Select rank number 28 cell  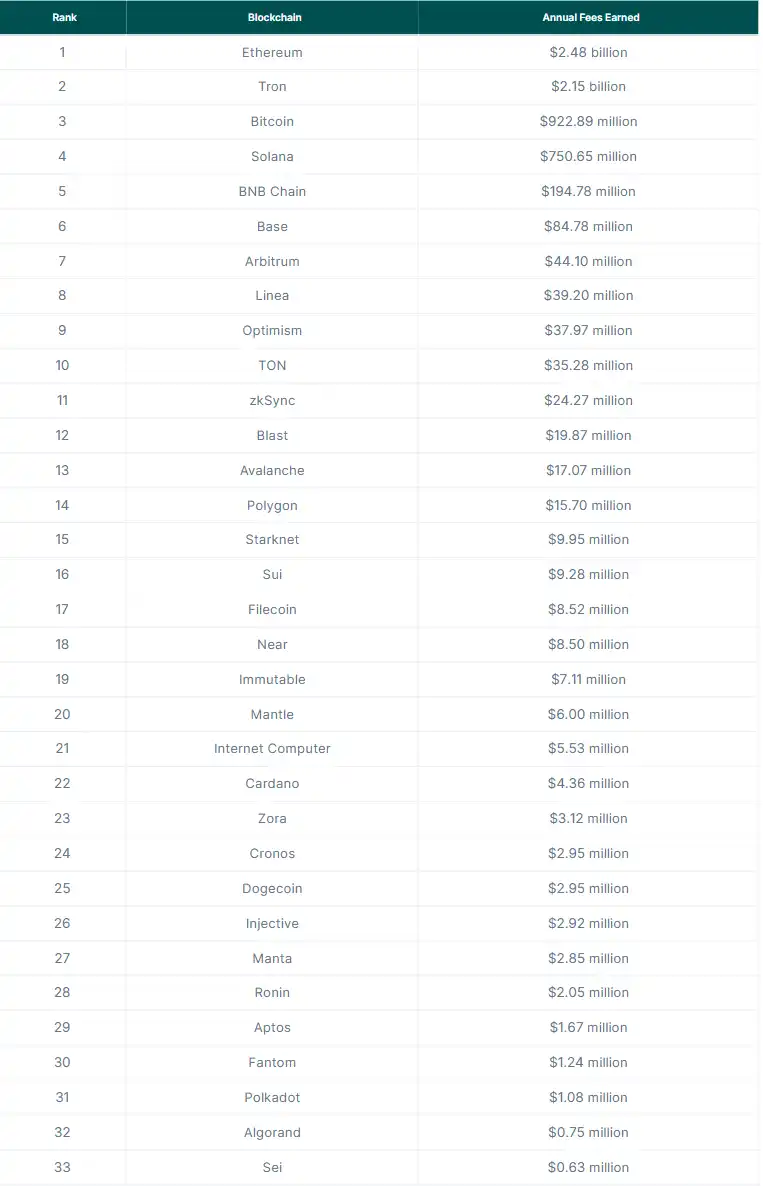(x=63, y=993)
